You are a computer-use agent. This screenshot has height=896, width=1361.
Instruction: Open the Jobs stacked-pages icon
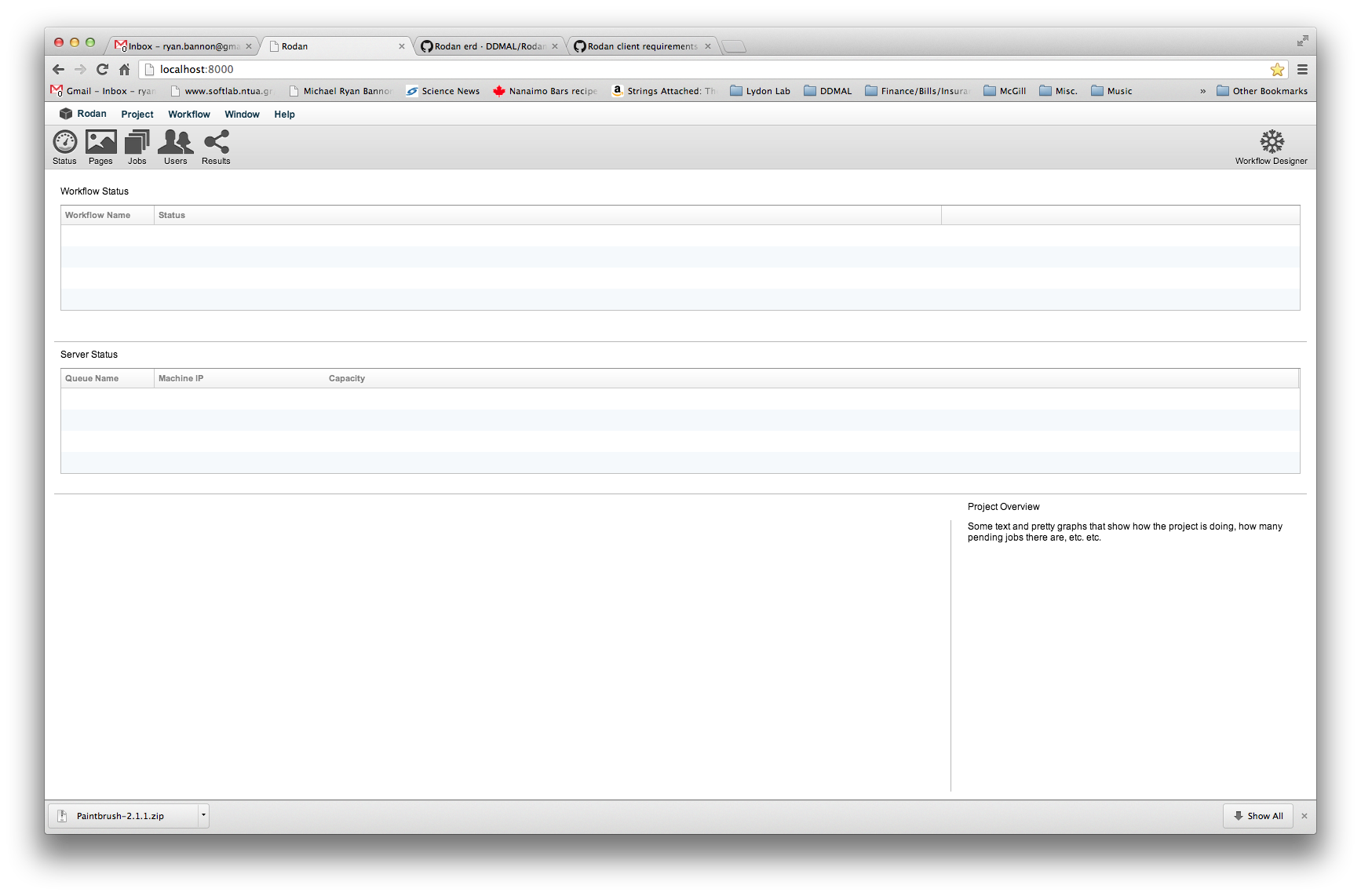pos(137,147)
